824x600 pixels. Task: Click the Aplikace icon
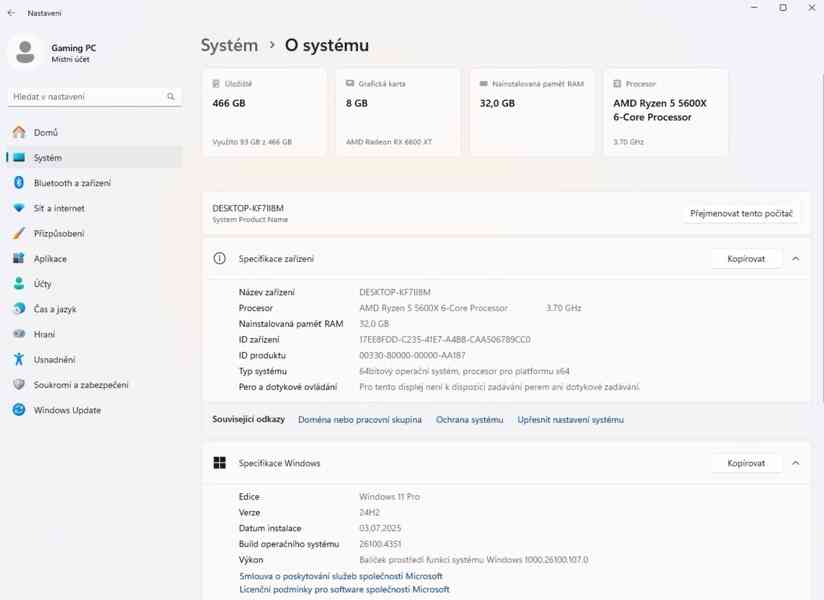tap(19, 258)
